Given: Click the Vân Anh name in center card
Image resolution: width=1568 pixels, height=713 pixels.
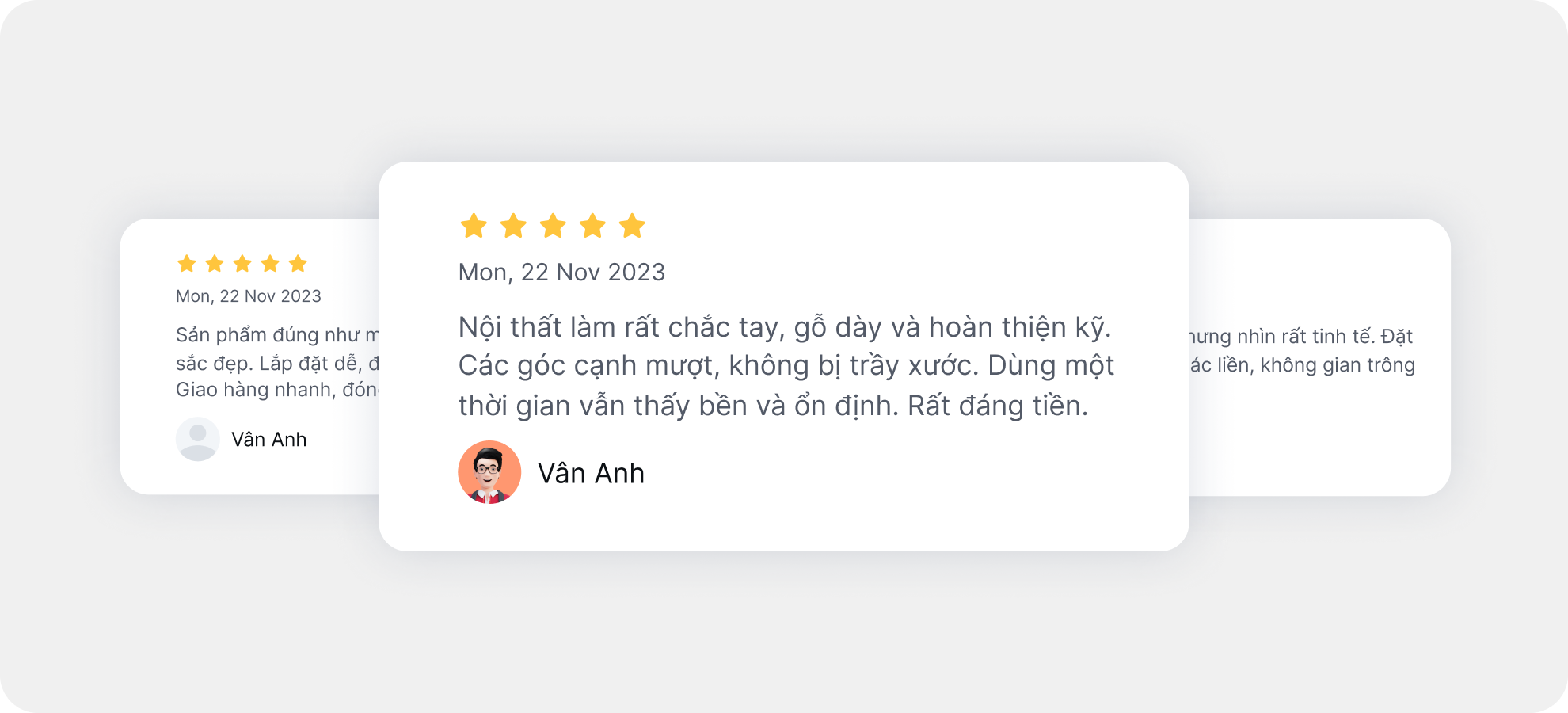Looking at the screenshot, I should point(591,474).
